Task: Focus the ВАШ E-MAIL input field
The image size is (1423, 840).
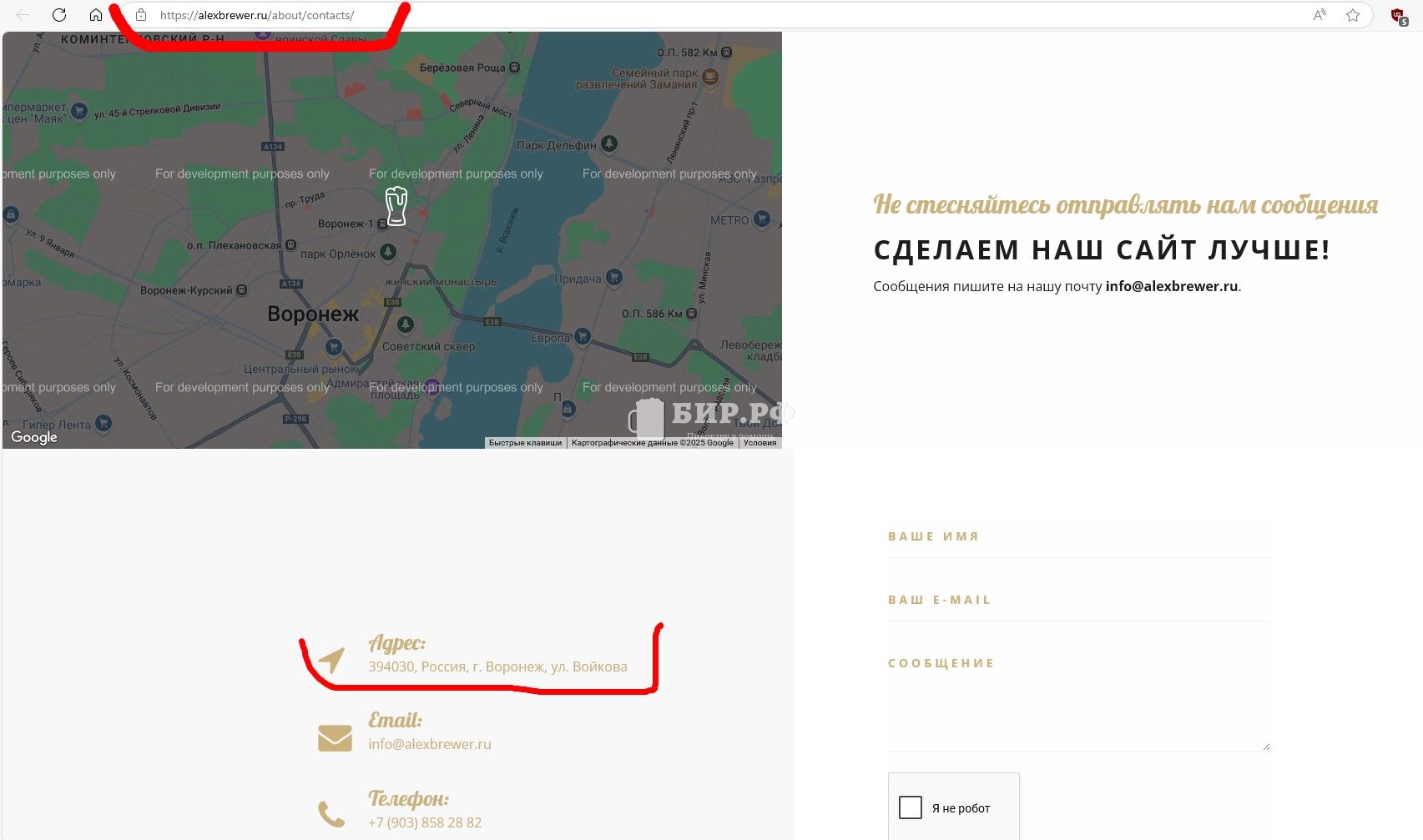Action: 1079,600
